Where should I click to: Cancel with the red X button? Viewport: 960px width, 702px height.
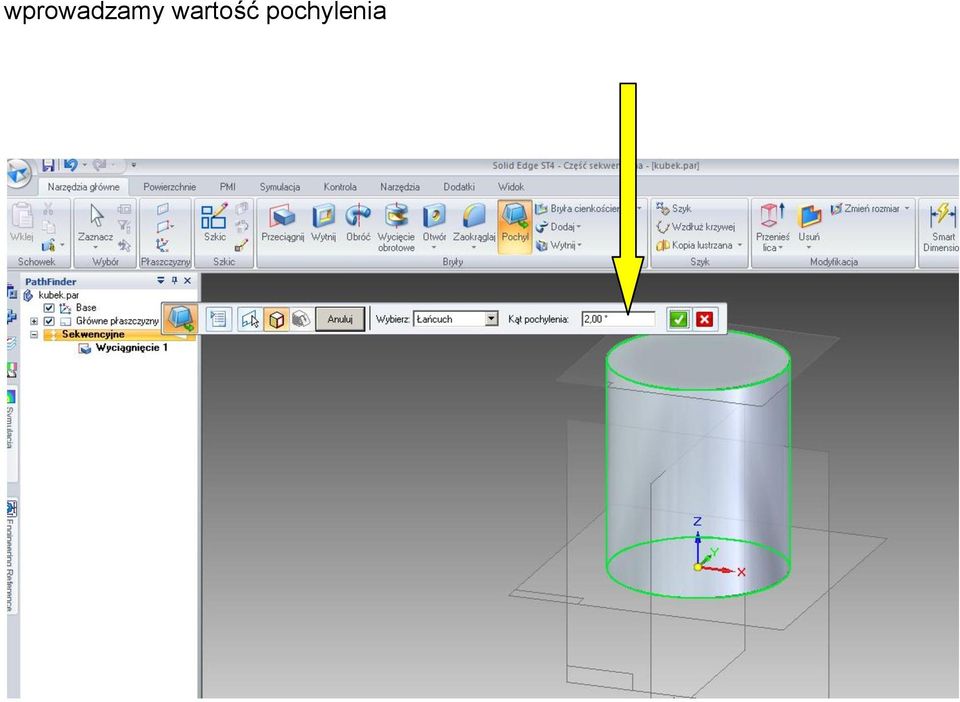click(x=705, y=319)
